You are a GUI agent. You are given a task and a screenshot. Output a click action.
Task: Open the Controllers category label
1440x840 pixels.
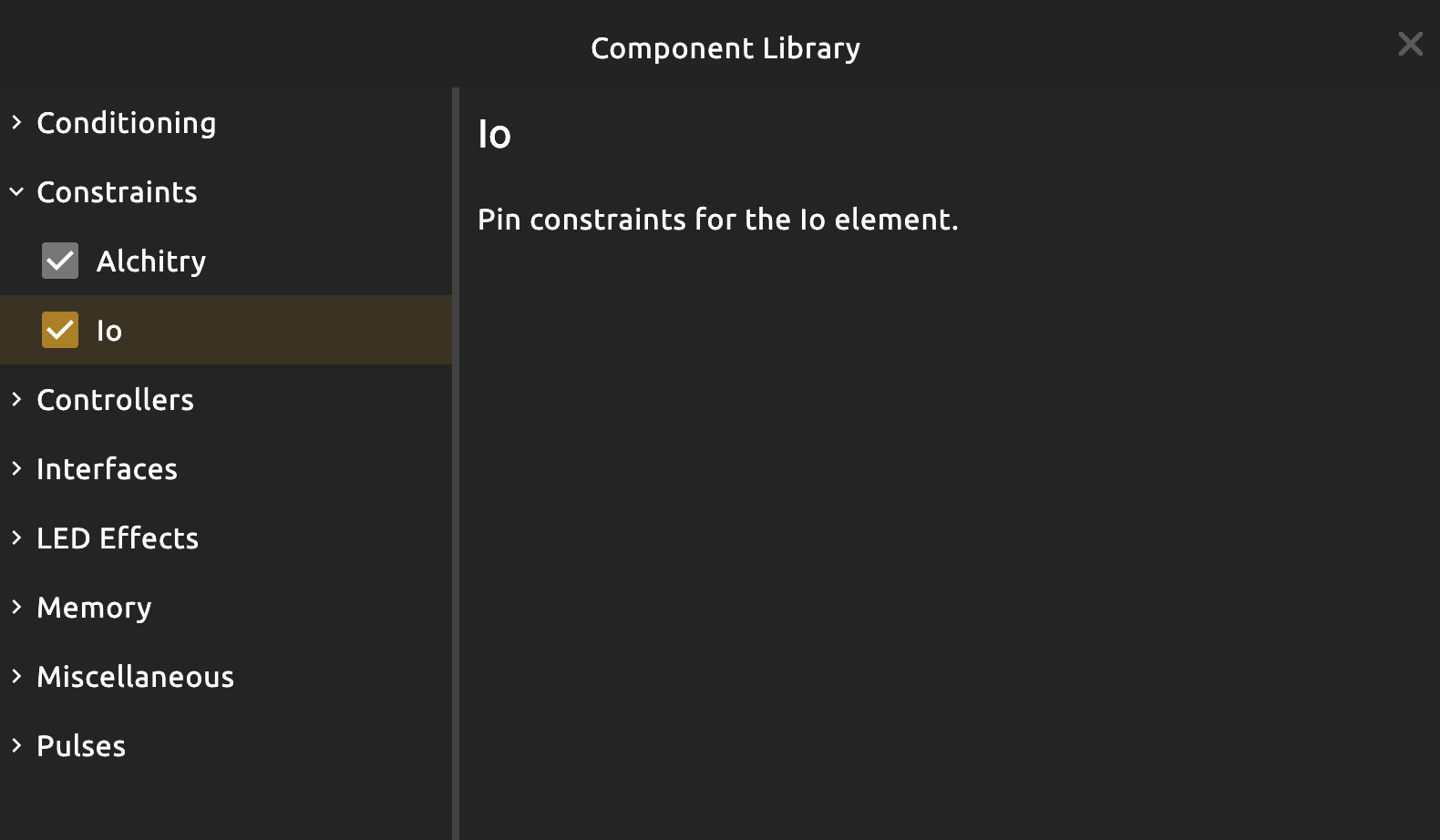115,400
